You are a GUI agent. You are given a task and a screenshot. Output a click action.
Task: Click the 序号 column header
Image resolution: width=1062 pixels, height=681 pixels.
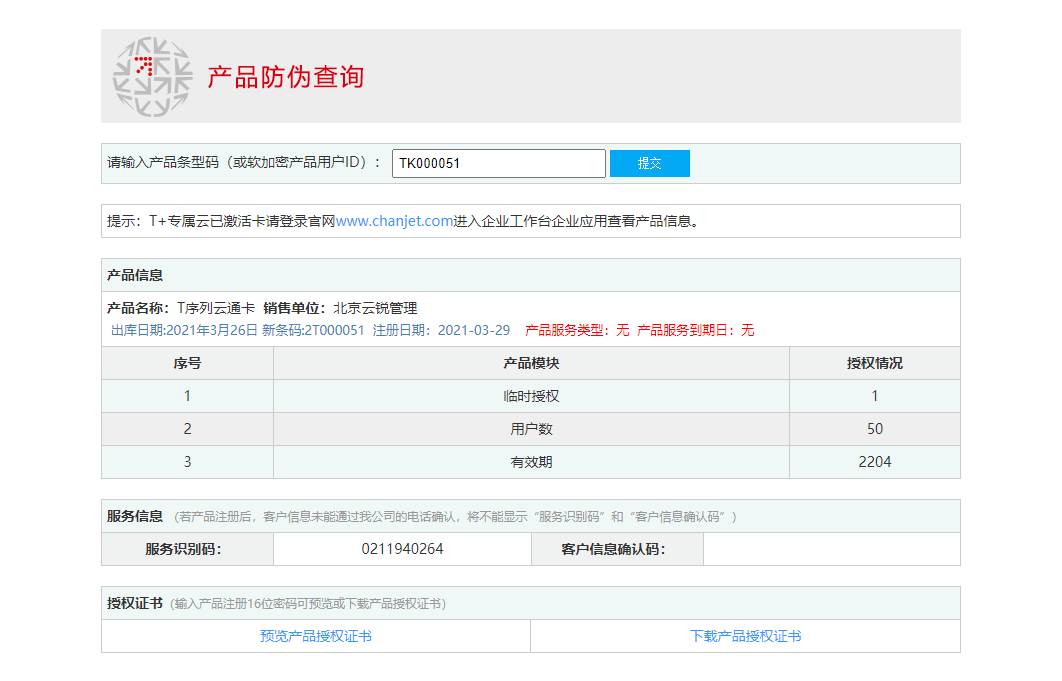click(x=188, y=363)
